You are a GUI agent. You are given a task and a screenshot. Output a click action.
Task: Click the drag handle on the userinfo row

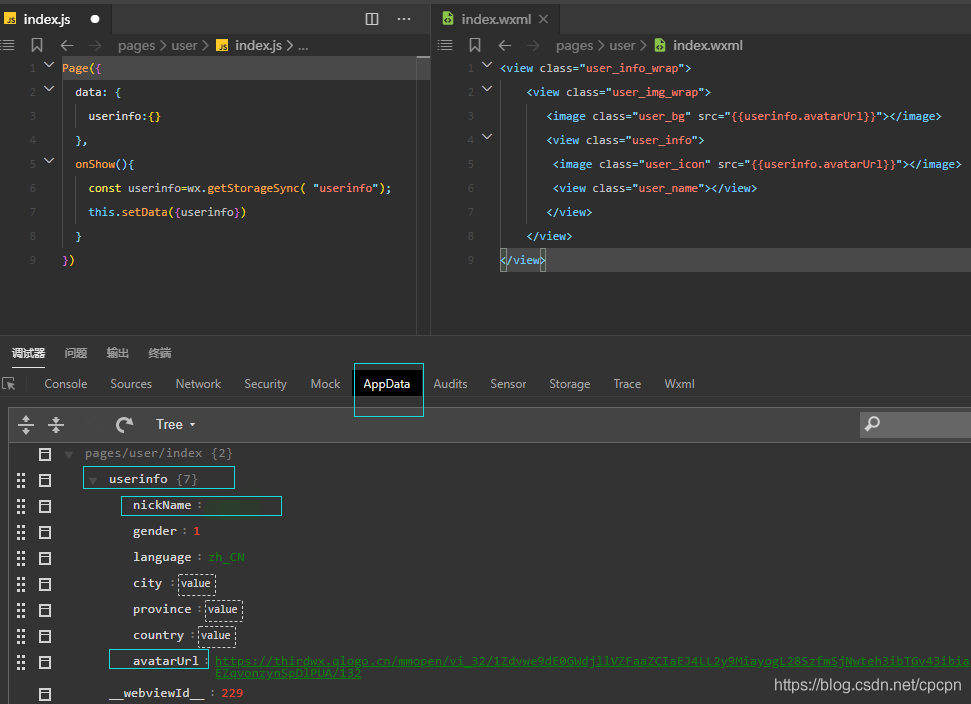(x=21, y=480)
